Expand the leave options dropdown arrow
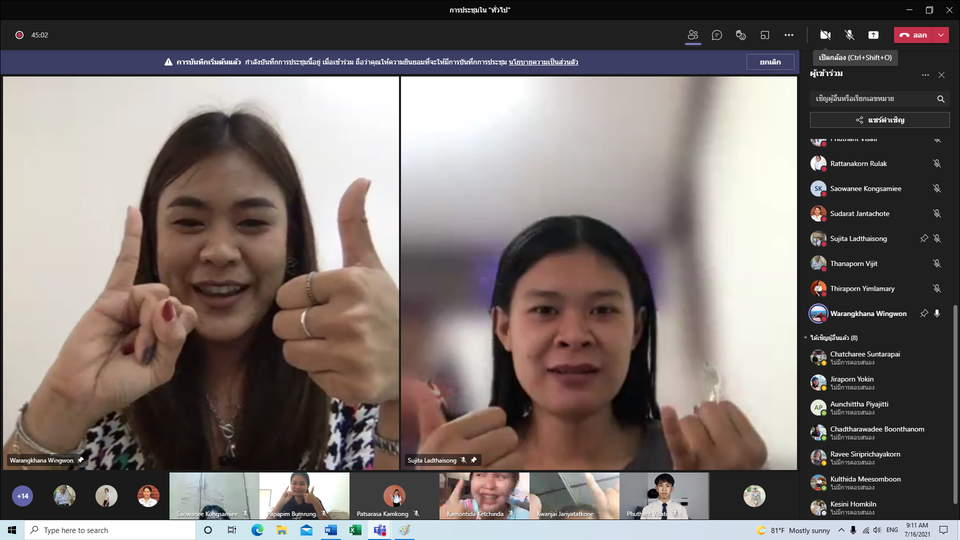 pos(941,35)
